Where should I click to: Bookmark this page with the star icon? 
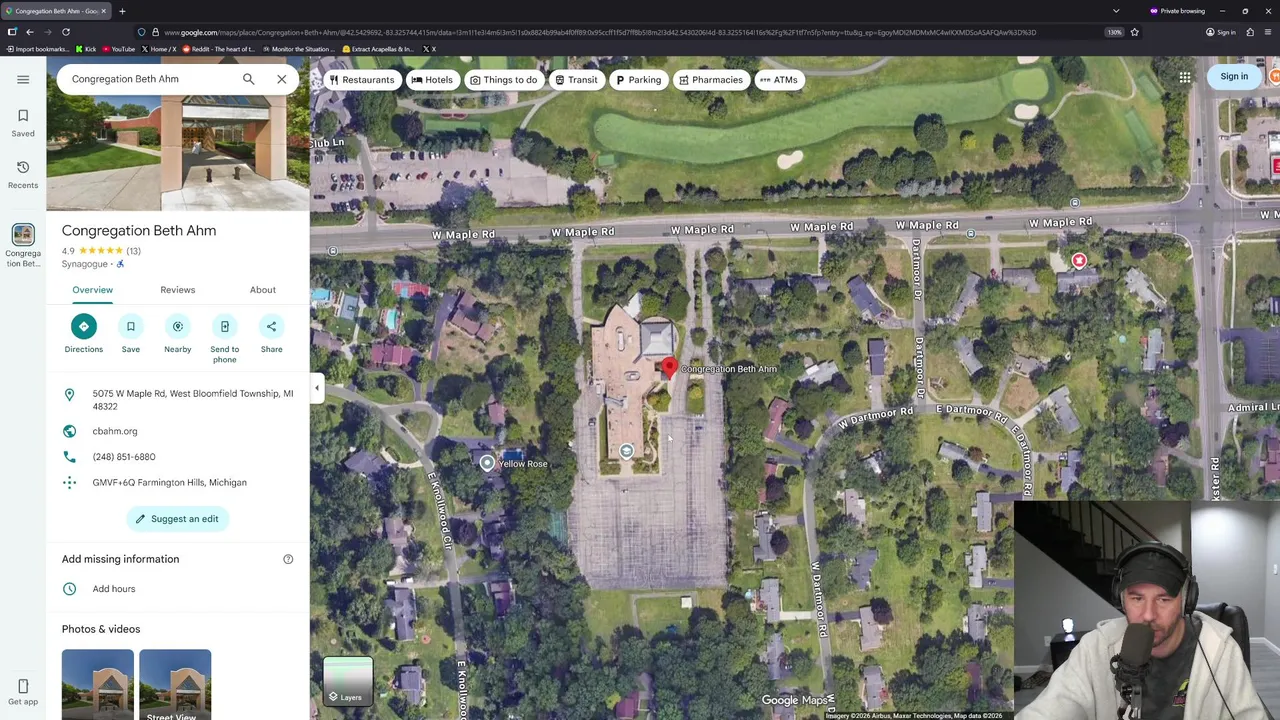(1134, 32)
